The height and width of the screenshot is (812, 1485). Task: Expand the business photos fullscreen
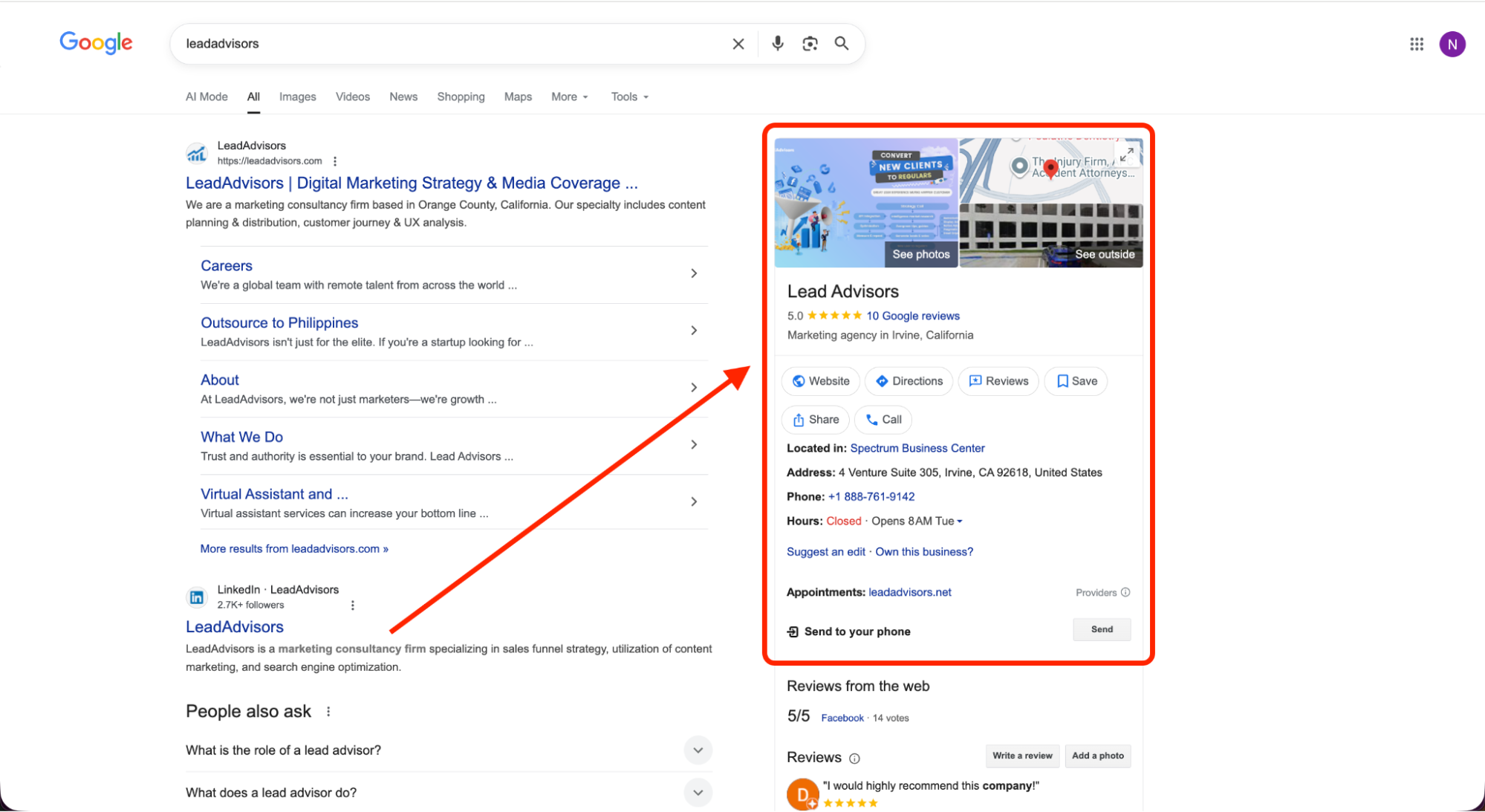(x=1127, y=153)
